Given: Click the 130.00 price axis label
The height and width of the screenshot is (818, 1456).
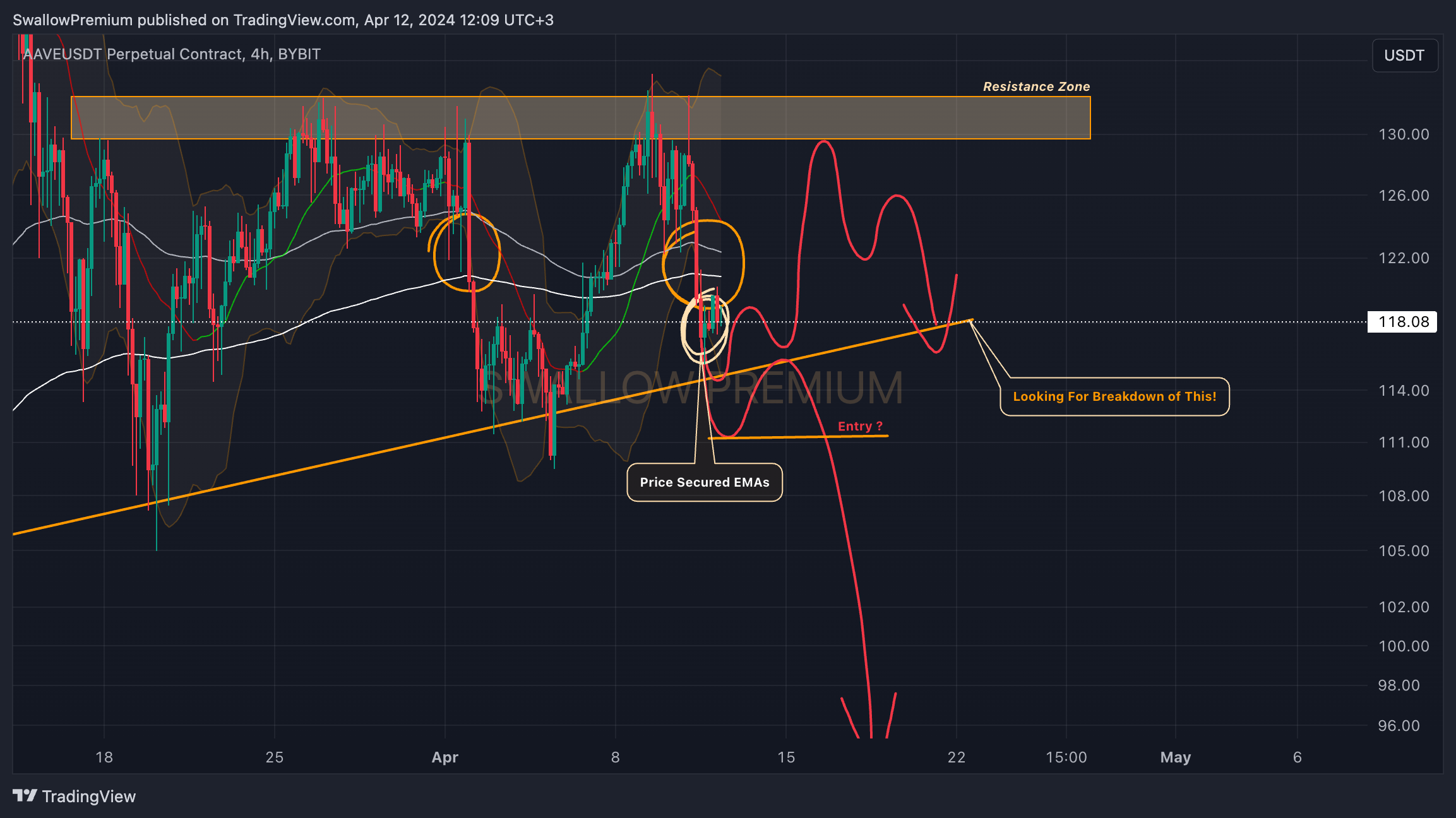Looking at the screenshot, I should pyautogui.click(x=1404, y=134).
